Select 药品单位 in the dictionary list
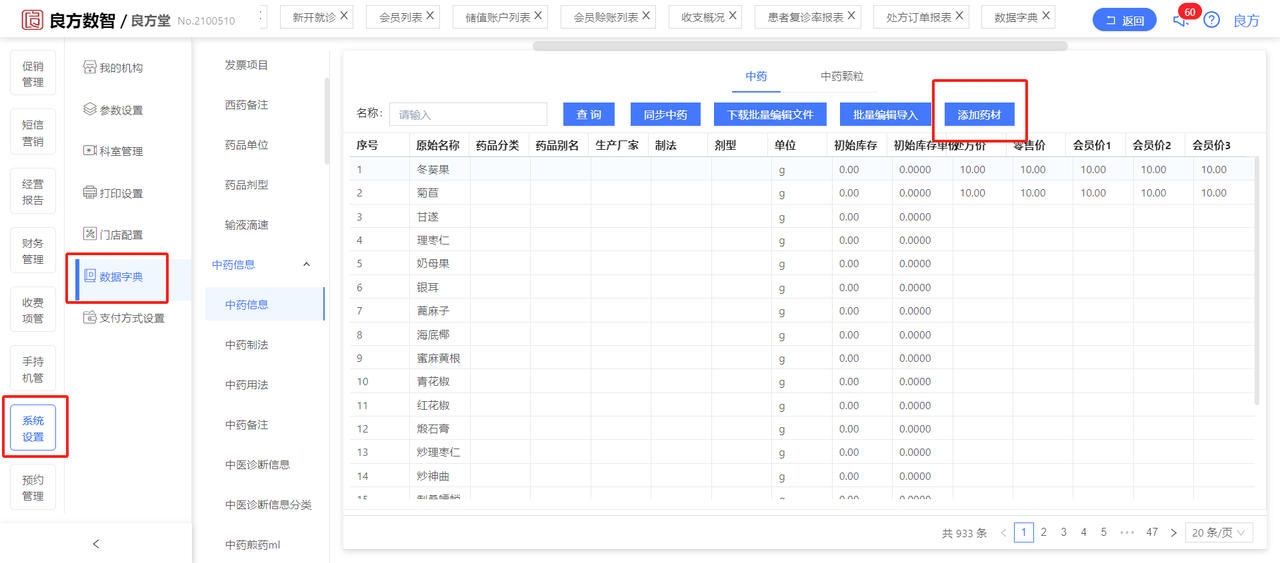This screenshot has width=1280, height=563. click(247, 145)
